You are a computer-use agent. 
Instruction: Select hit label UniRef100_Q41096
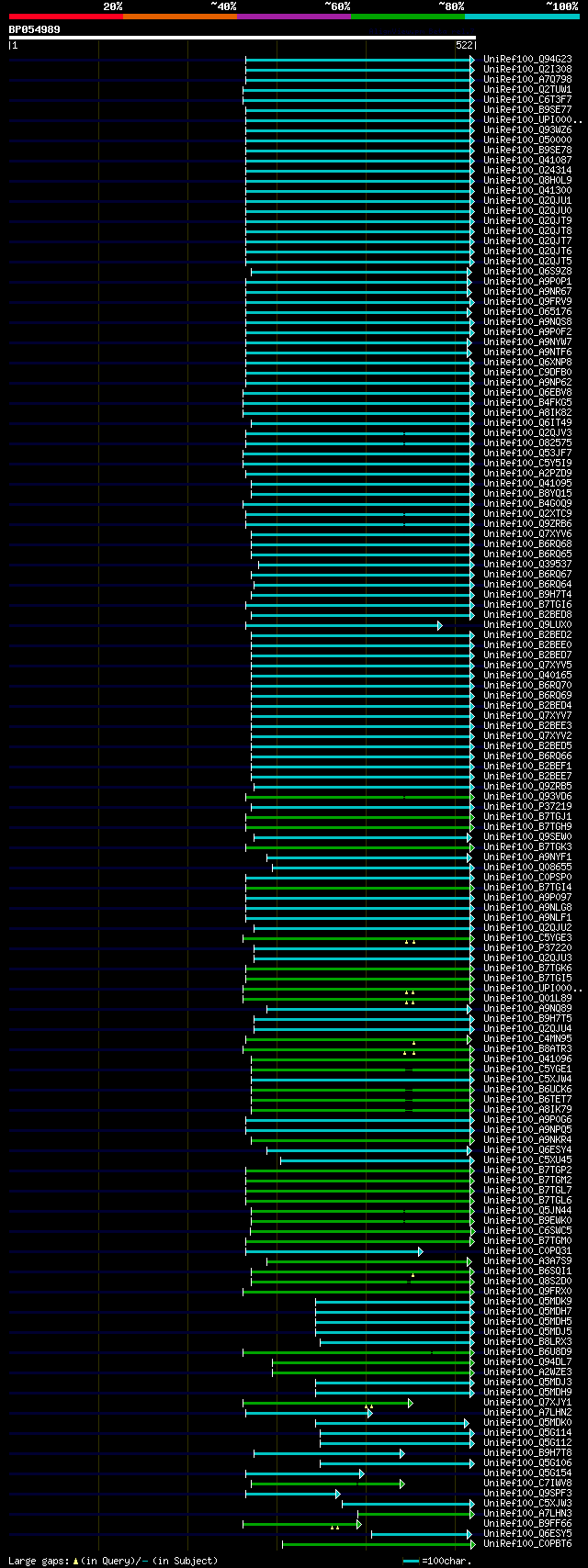point(527,1059)
